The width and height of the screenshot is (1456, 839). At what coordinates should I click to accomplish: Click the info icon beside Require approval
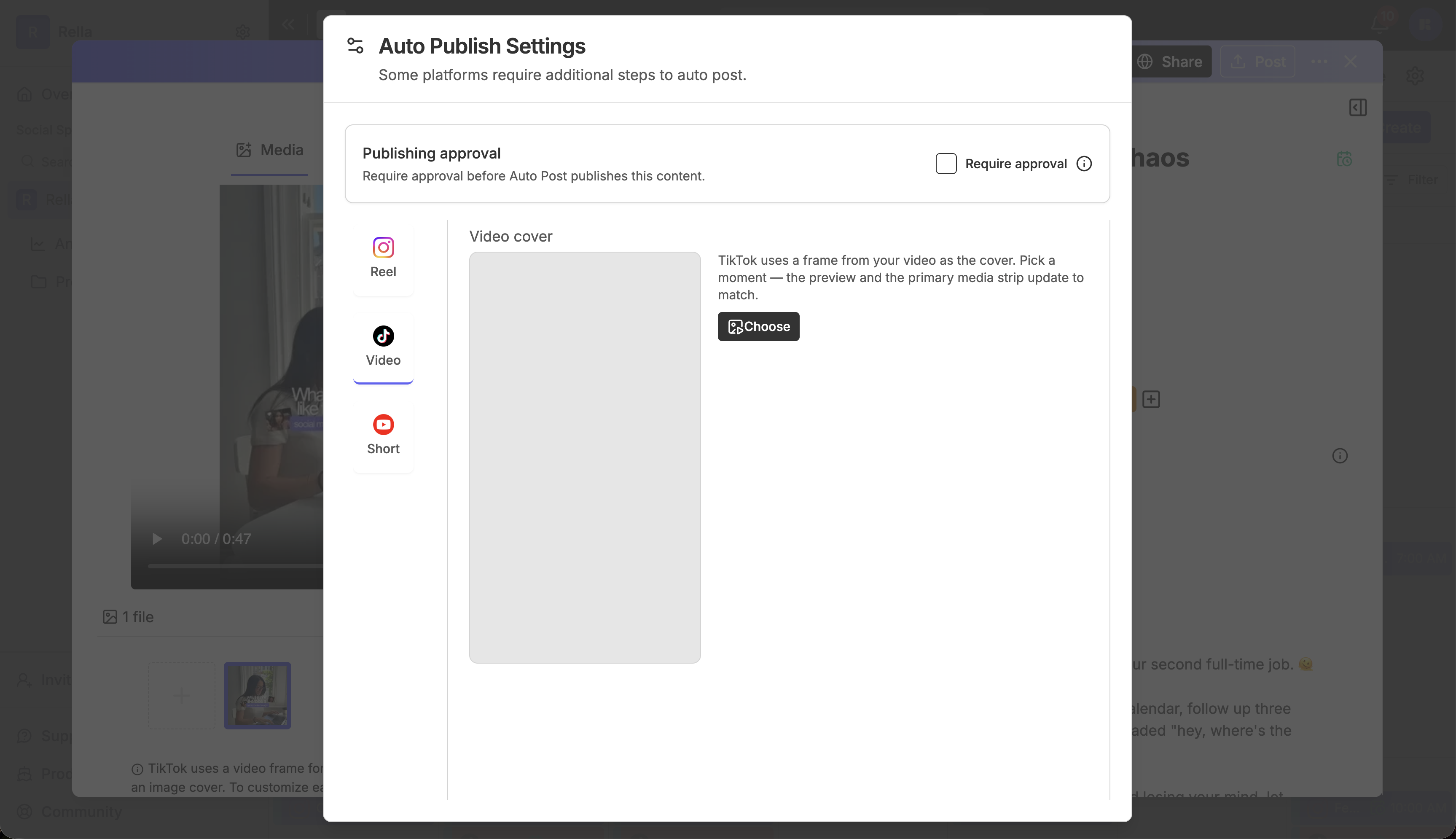click(1084, 164)
